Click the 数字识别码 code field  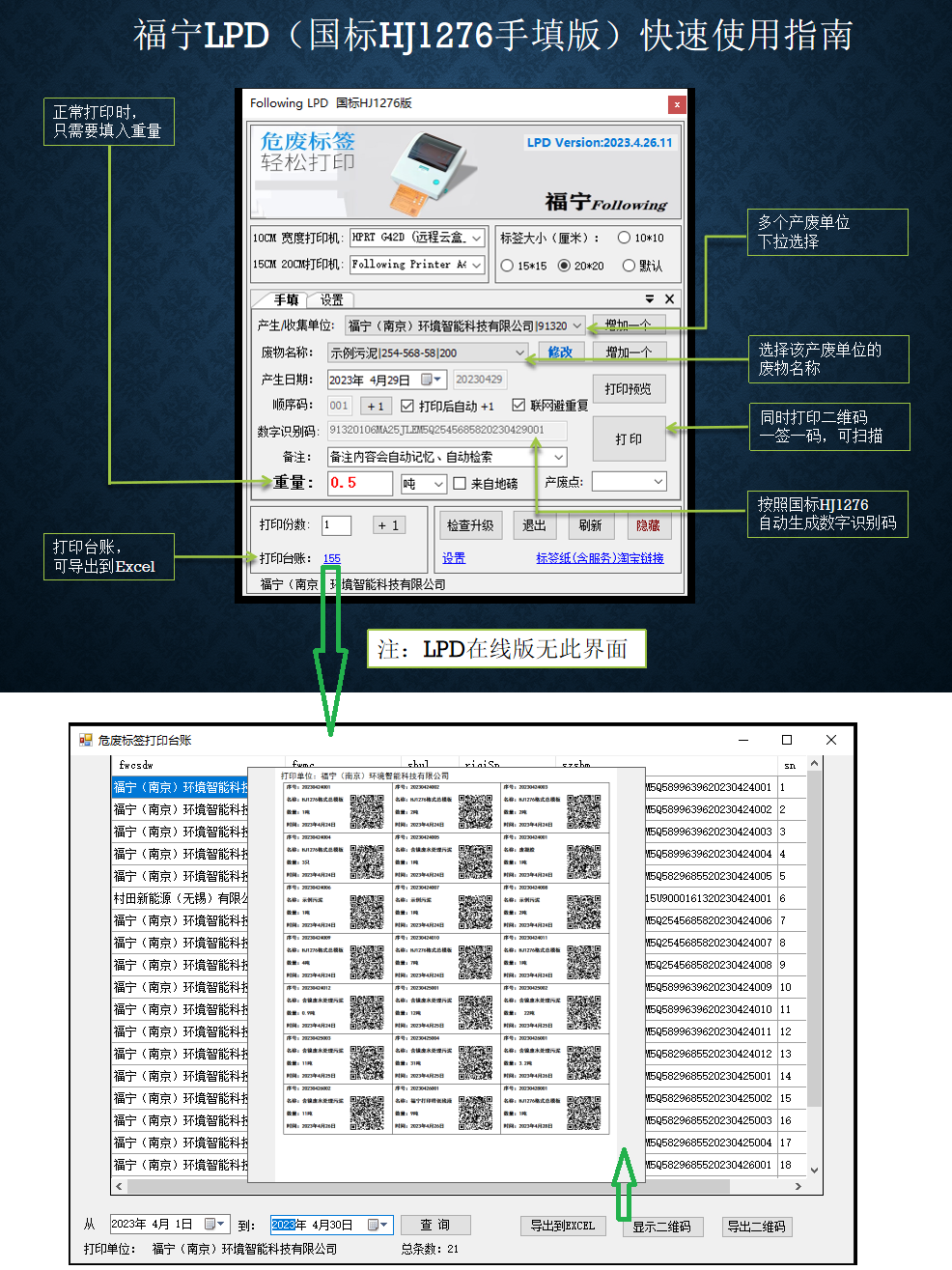pos(447,431)
